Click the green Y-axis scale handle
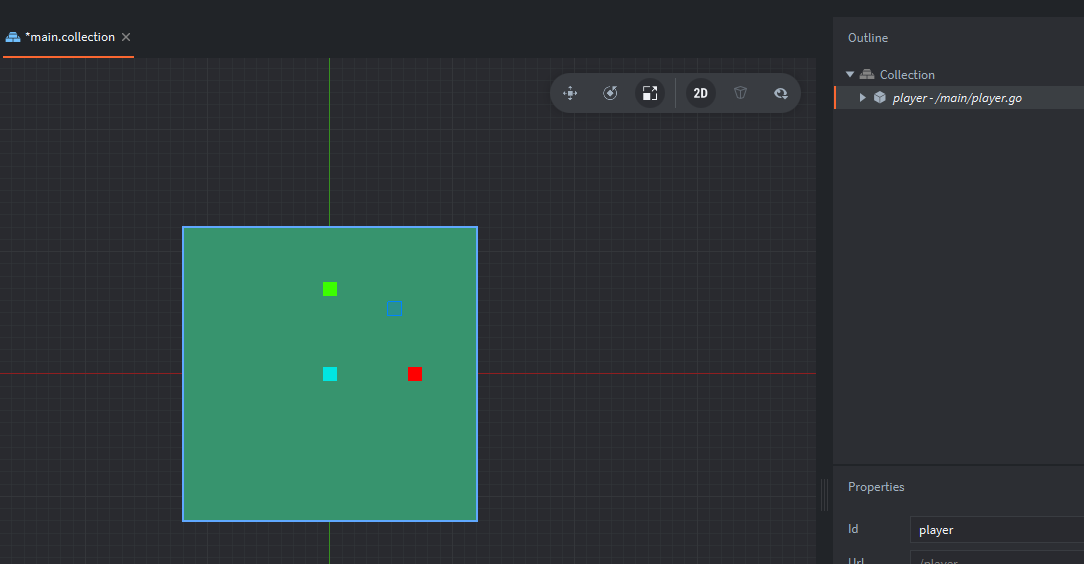The image size is (1084, 564). tap(330, 289)
